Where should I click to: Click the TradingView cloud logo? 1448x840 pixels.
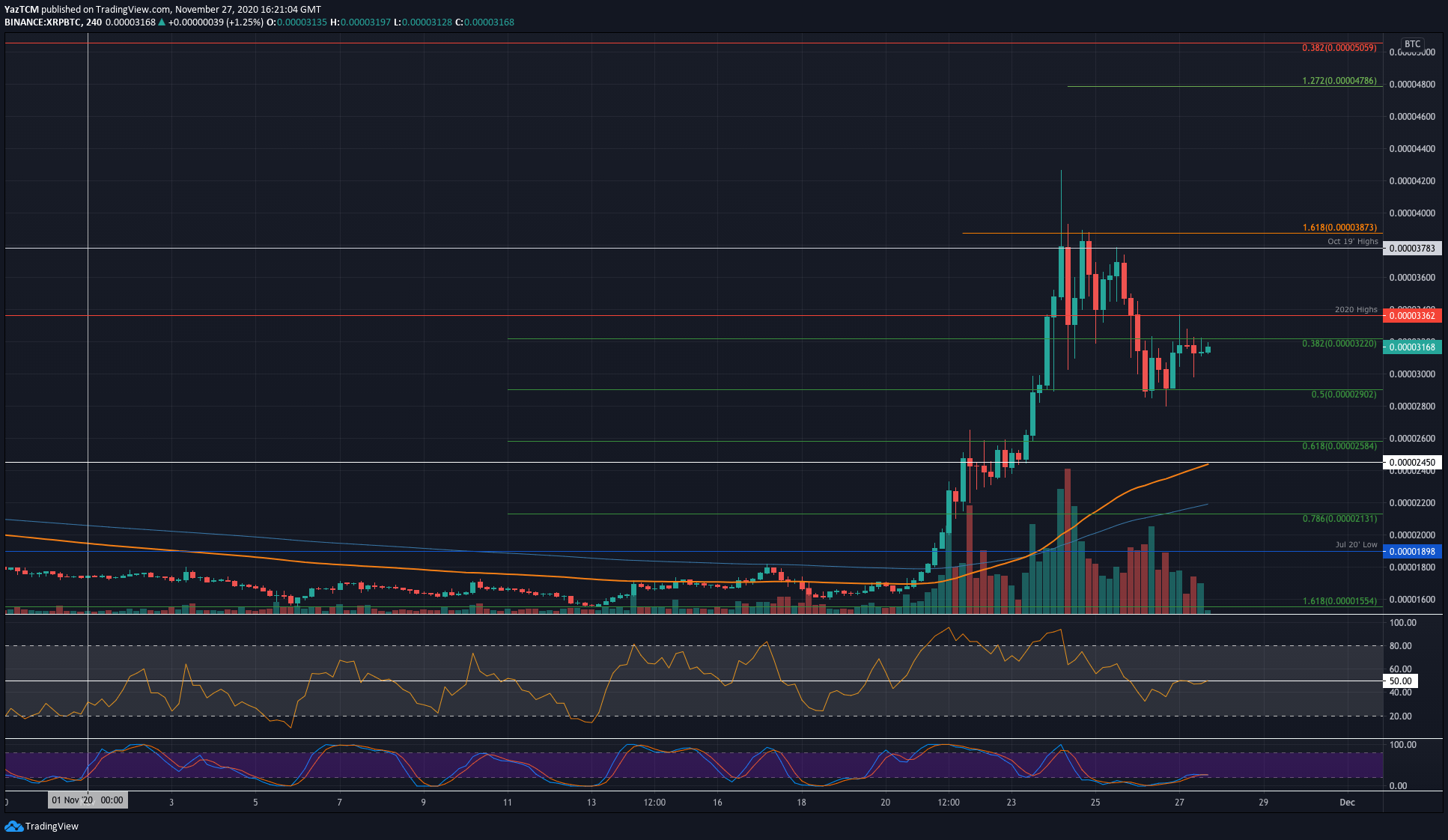(13, 827)
